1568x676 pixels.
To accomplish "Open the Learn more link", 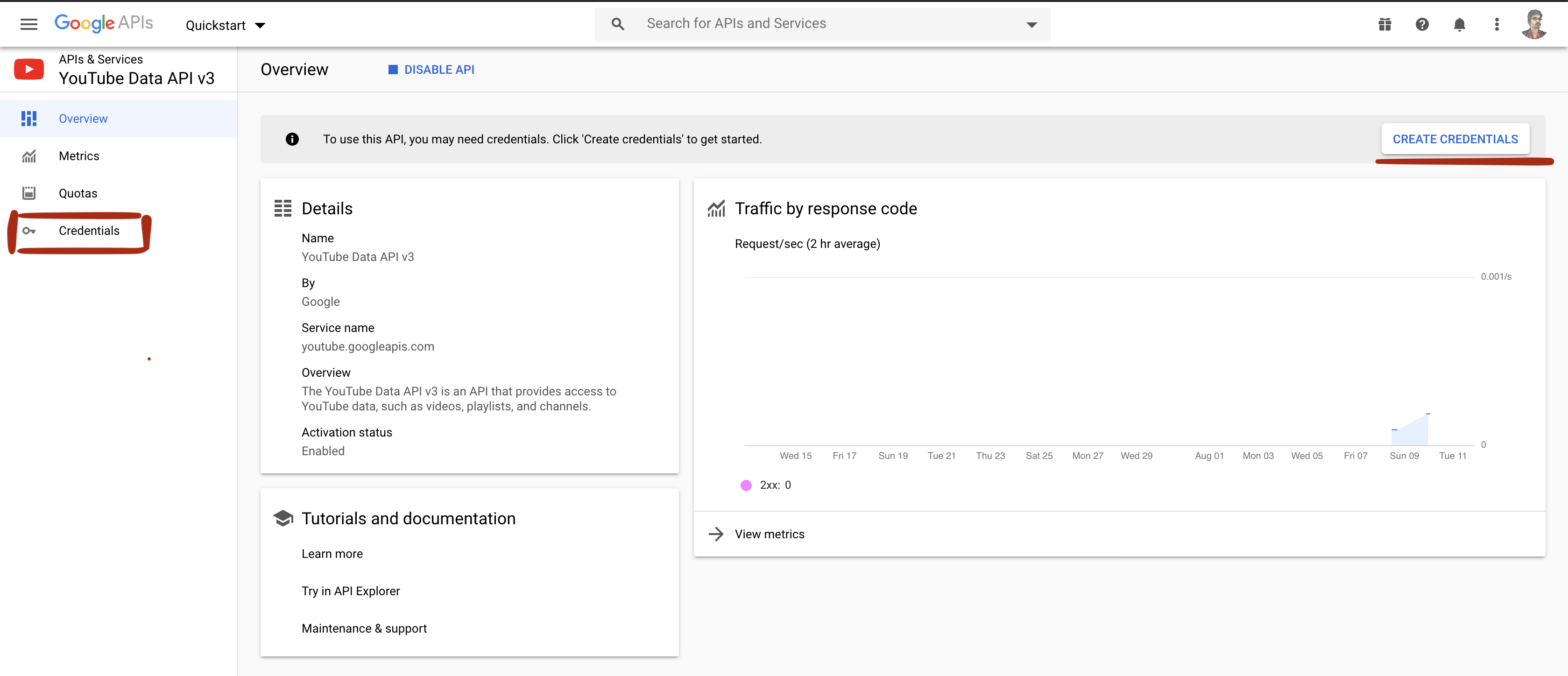I will point(332,554).
